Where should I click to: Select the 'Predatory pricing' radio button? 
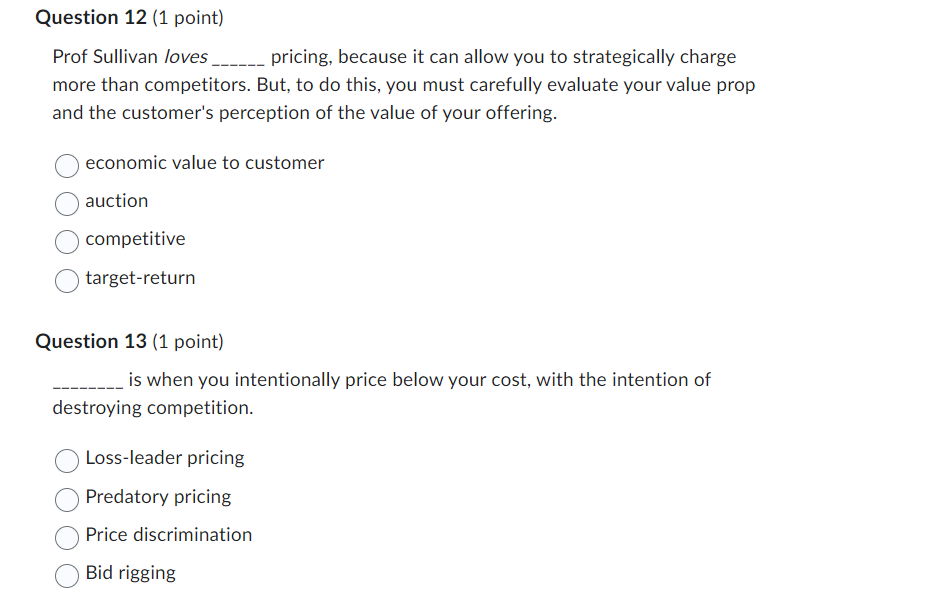[66, 498]
